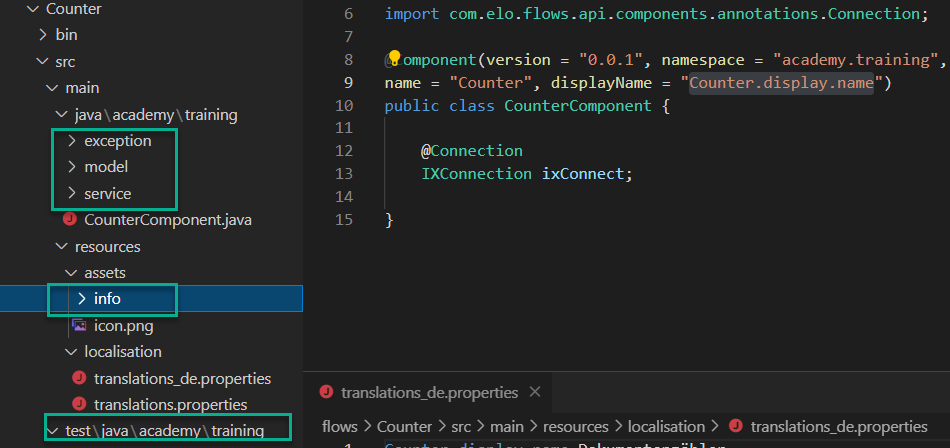
Task: Click the Counter breadcrumb segment
Action: 404,426
